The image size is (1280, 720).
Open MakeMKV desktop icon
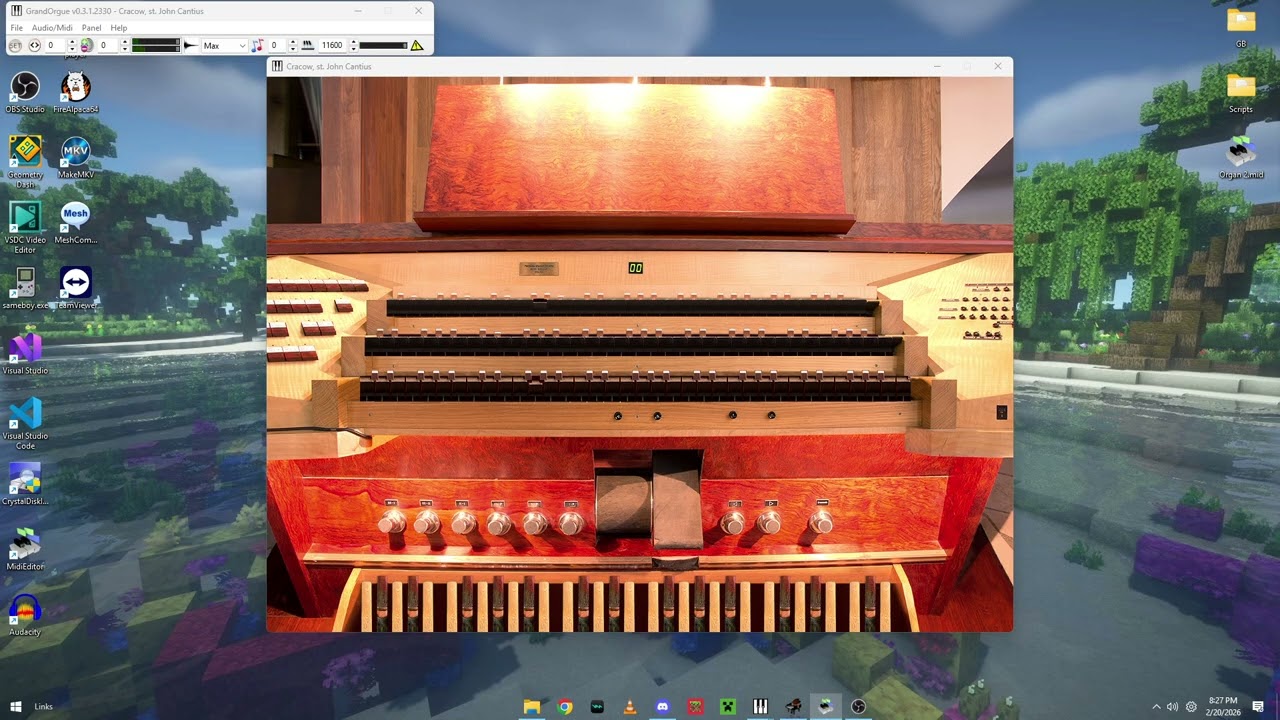(75, 157)
